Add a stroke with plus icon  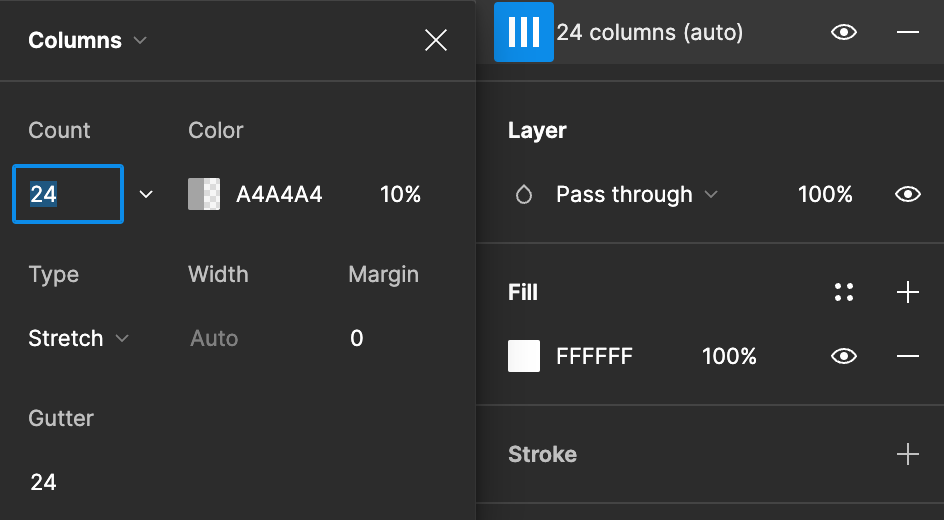907,454
